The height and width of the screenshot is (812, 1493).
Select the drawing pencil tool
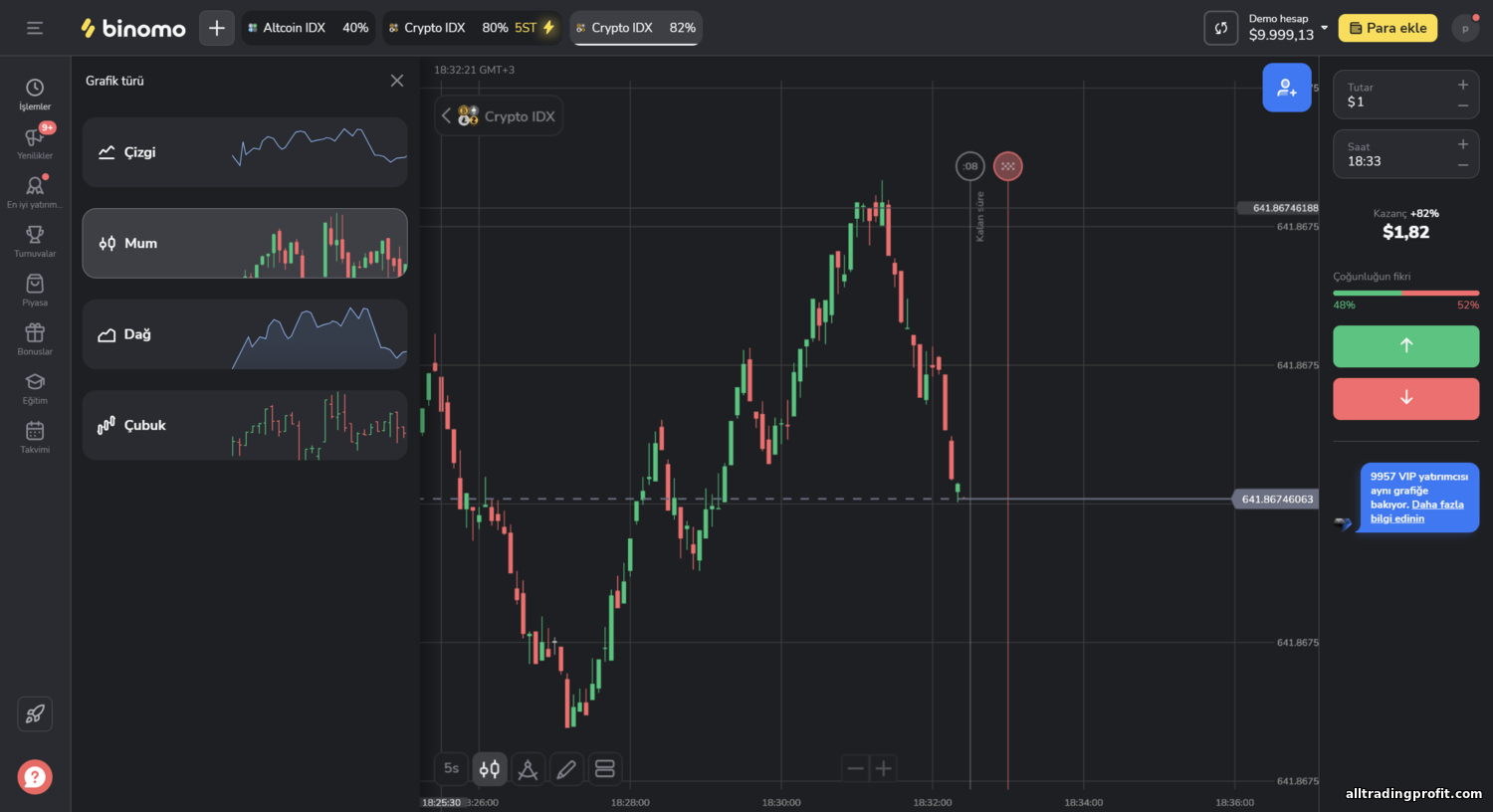pyautogui.click(x=566, y=768)
